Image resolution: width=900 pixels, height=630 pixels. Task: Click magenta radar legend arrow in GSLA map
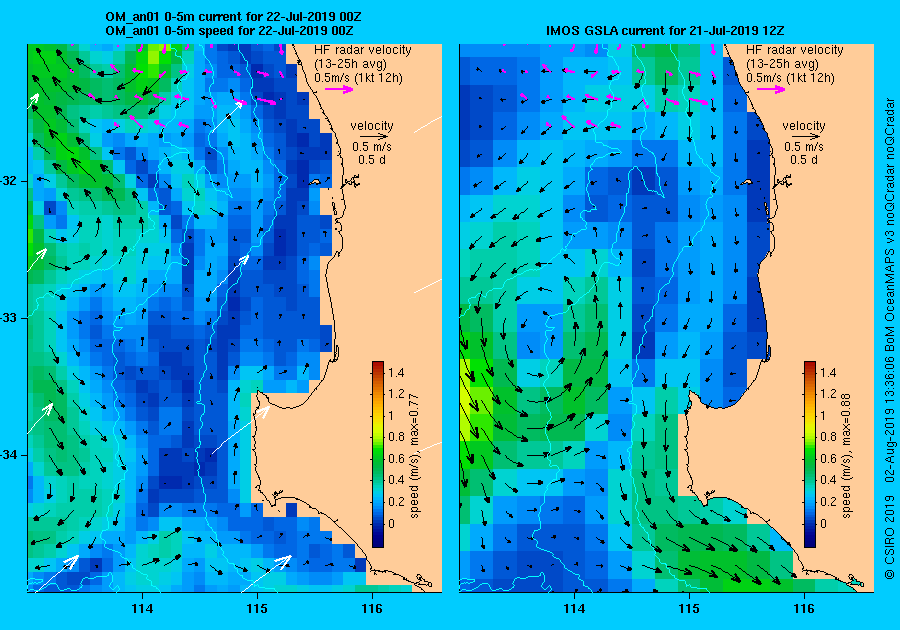pos(771,89)
